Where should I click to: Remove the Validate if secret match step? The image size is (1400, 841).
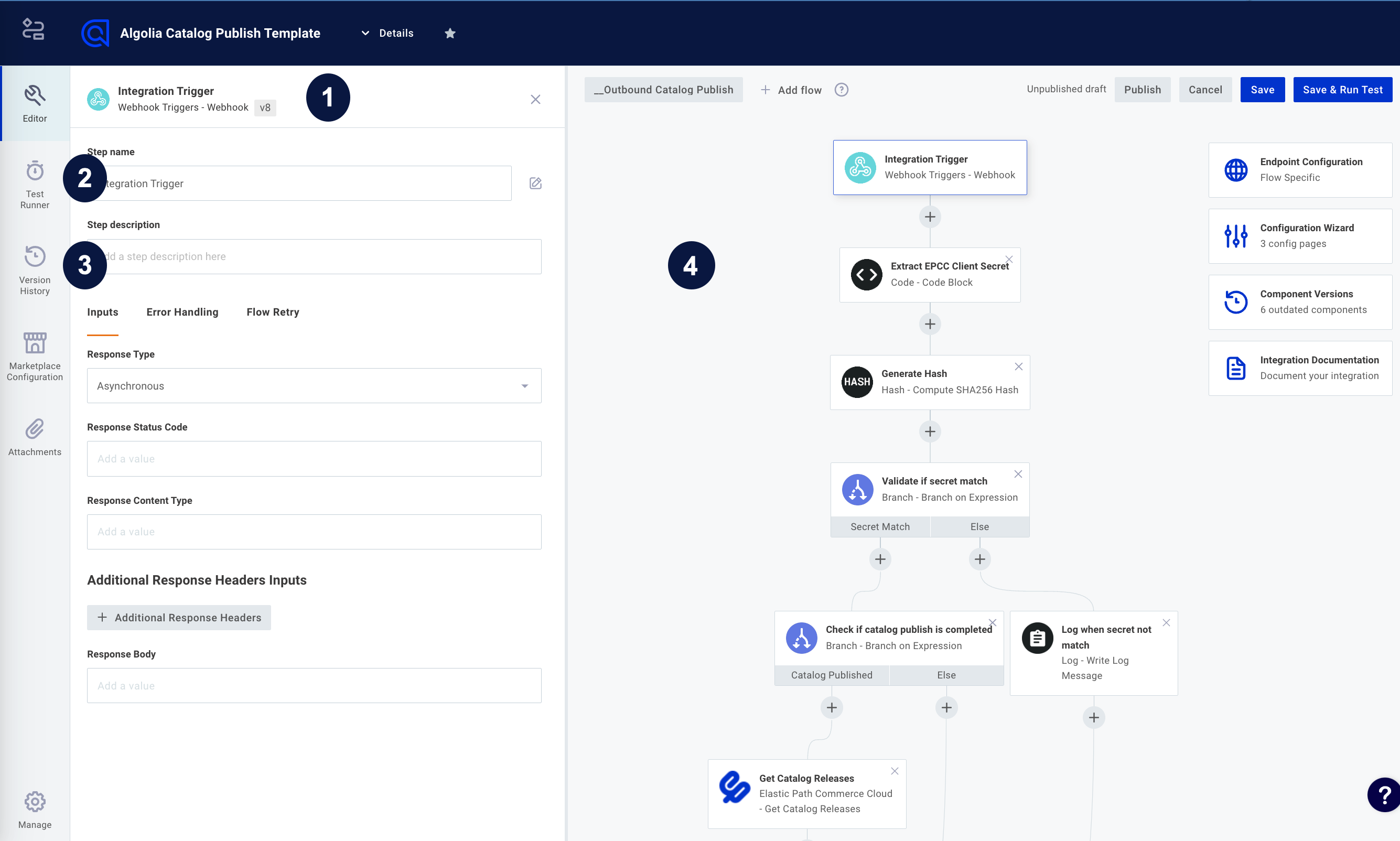[1018, 474]
